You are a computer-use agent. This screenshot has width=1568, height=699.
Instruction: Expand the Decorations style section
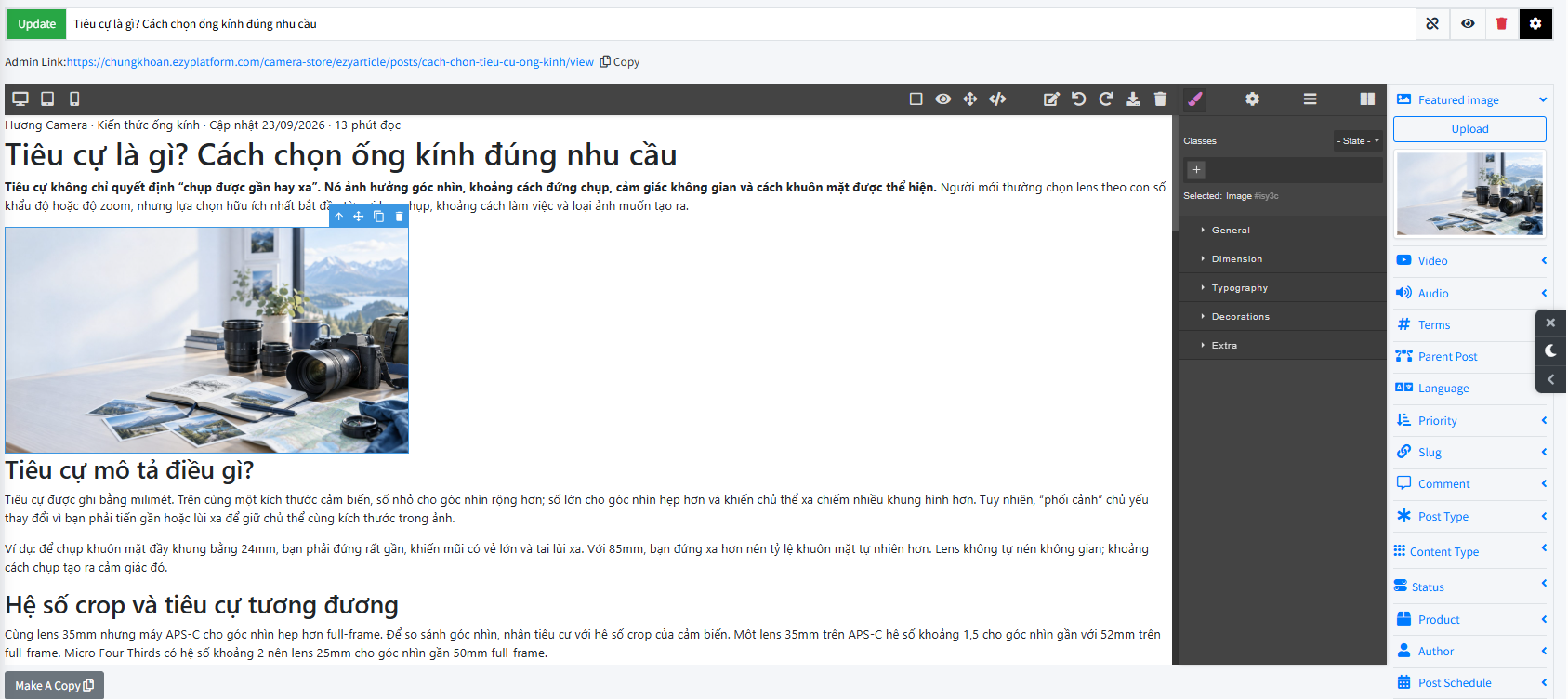1283,316
